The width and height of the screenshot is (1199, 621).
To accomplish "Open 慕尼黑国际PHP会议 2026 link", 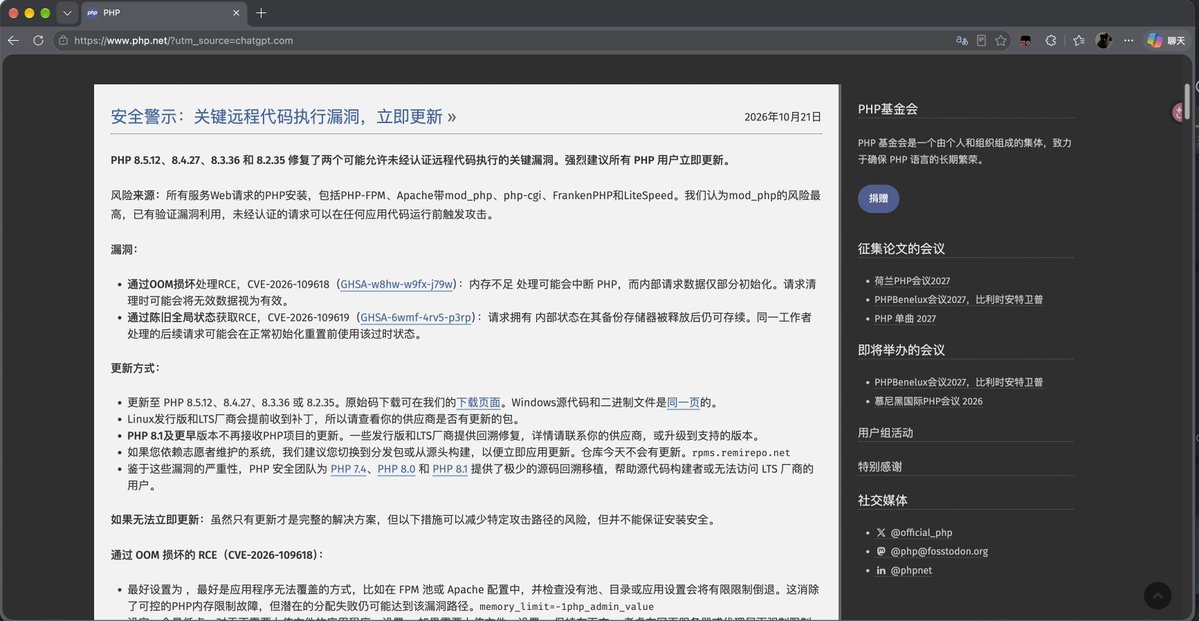I will (928, 401).
